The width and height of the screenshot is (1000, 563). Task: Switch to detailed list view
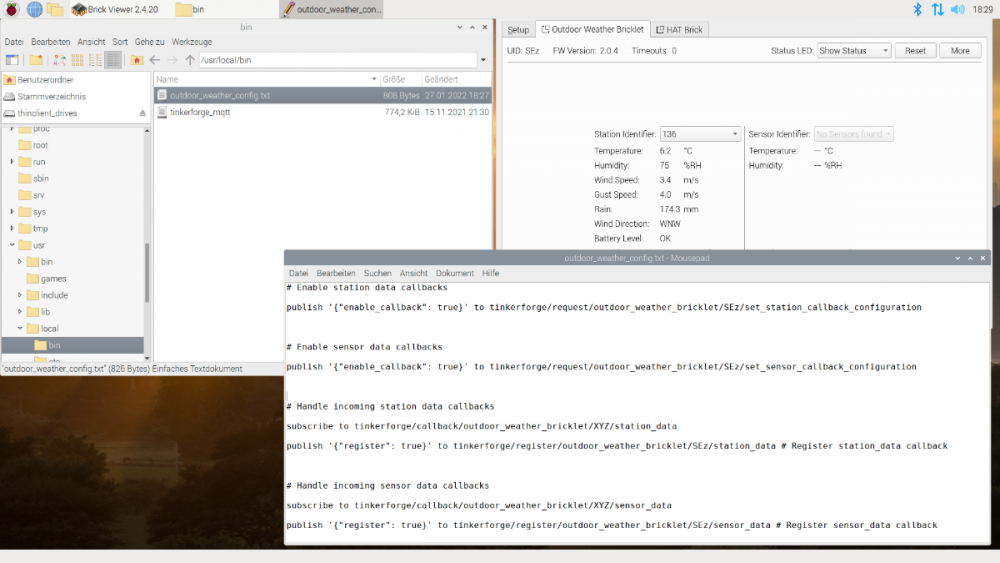click(x=113, y=60)
